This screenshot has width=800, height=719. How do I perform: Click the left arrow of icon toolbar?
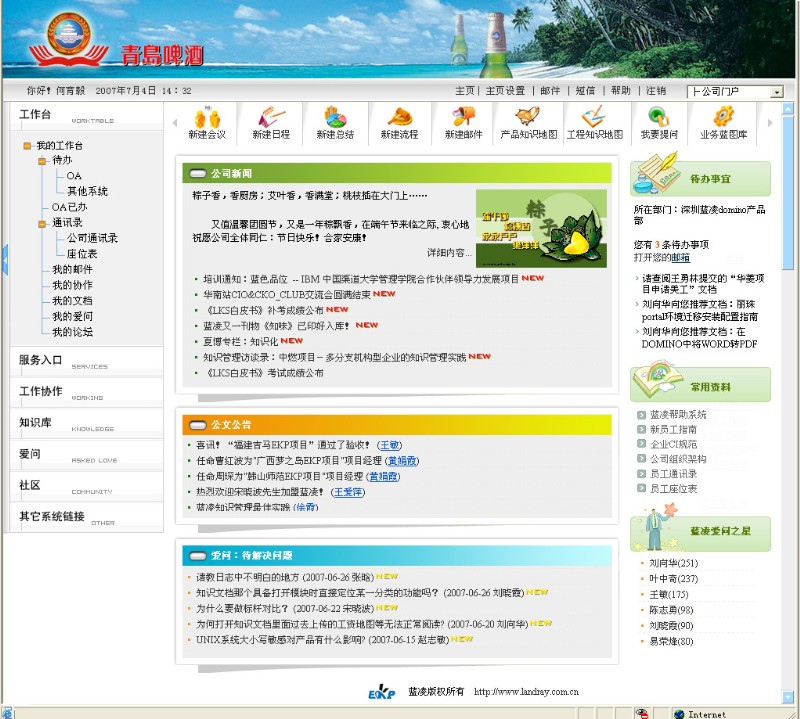point(175,122)
